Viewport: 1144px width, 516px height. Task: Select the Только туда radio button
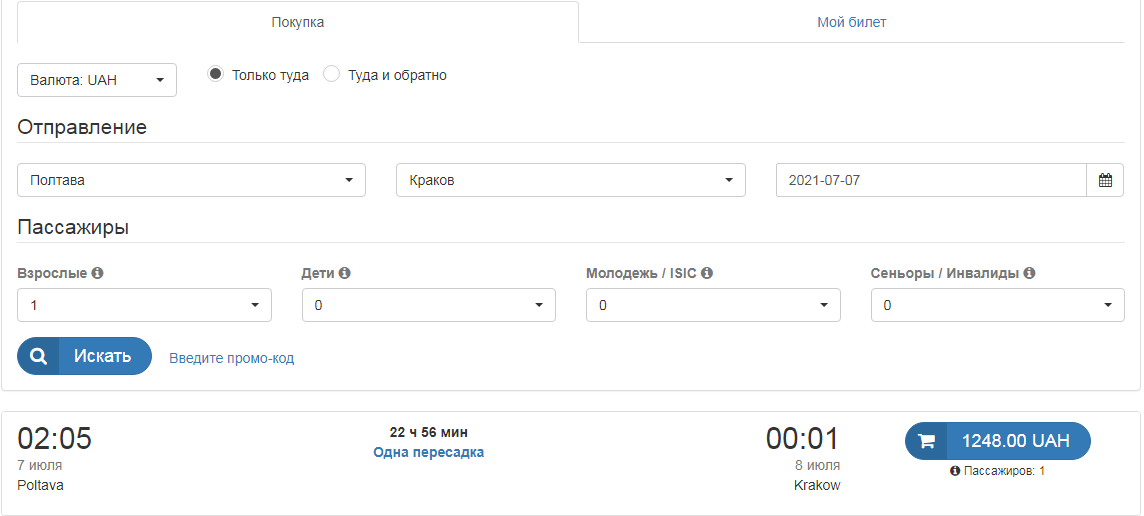pyautogui.click(x=215, y=74)
